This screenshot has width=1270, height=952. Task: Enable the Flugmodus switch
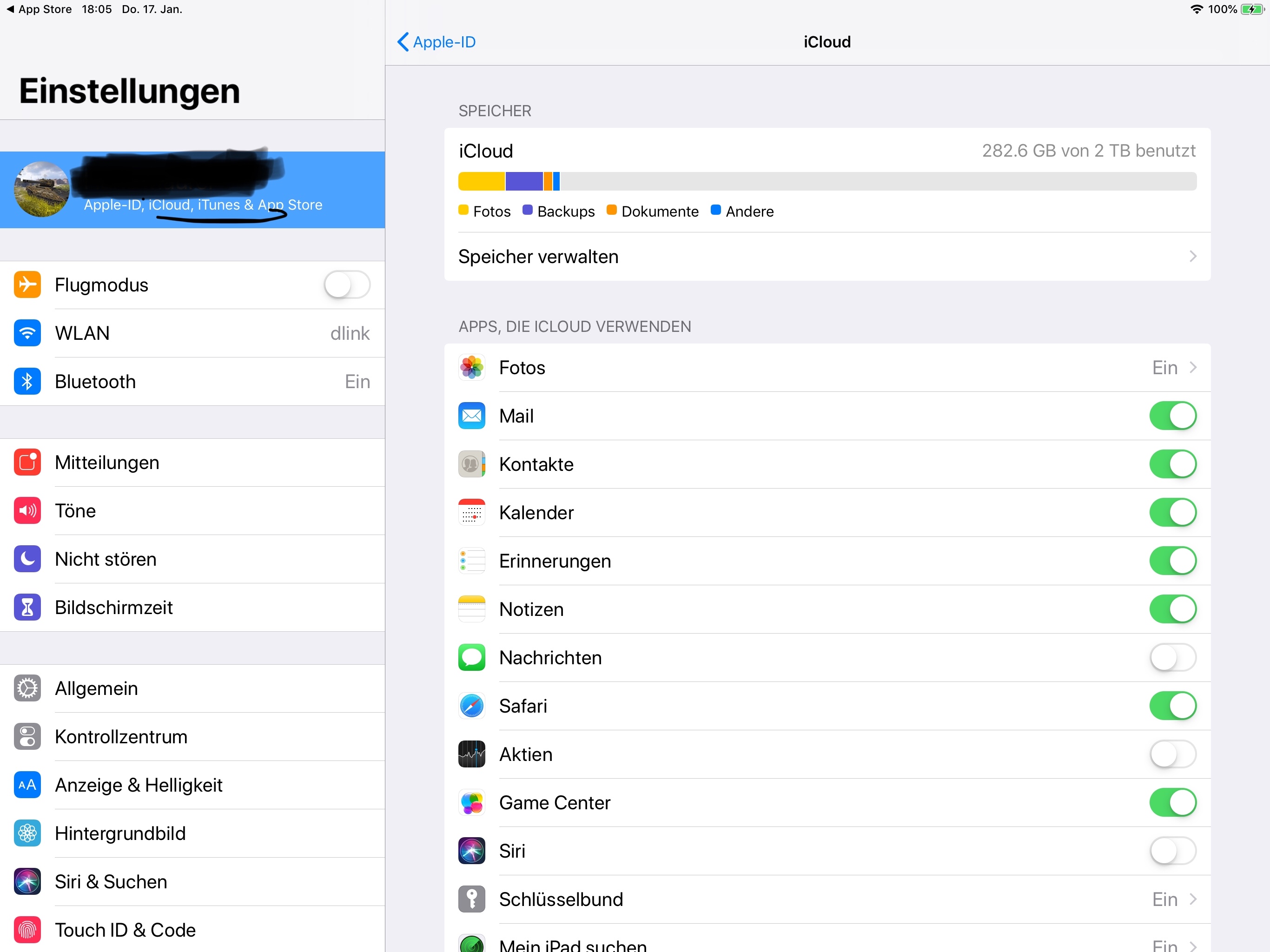coord(347,285)
